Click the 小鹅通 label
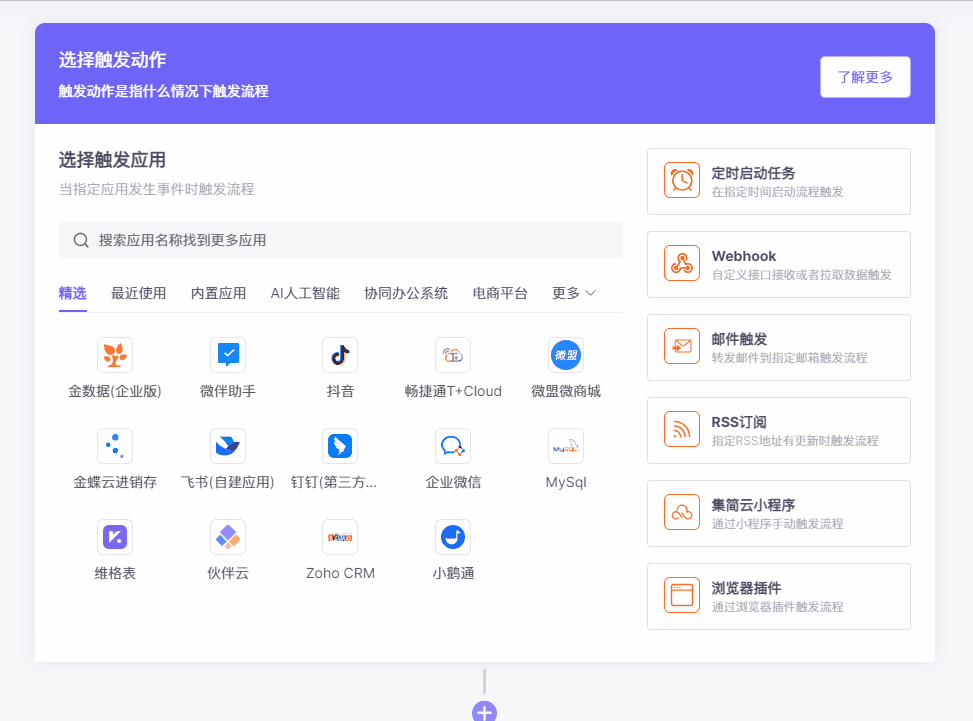 tap(453, 573)
